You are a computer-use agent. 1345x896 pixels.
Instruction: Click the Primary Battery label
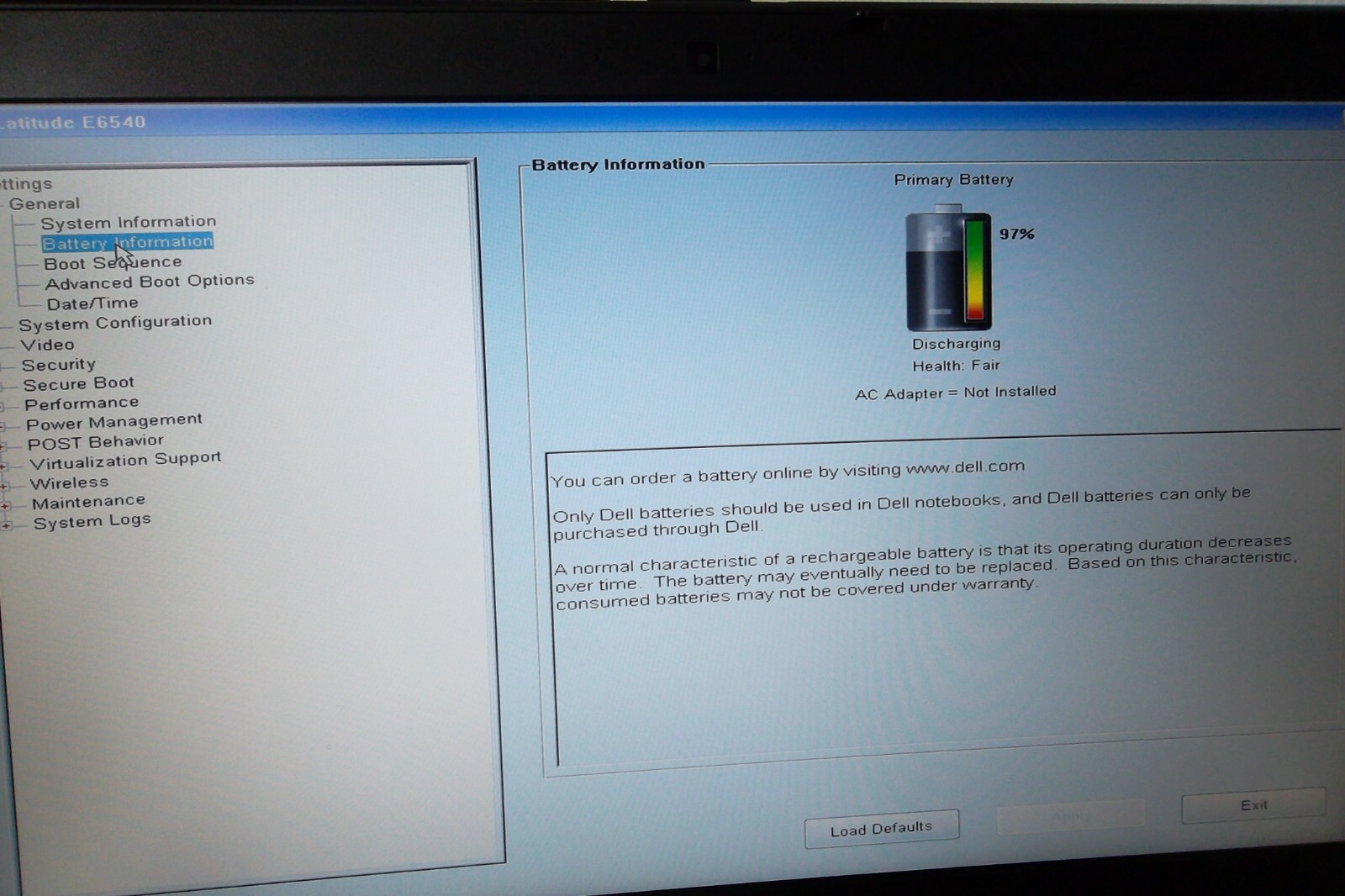(953, 180)
